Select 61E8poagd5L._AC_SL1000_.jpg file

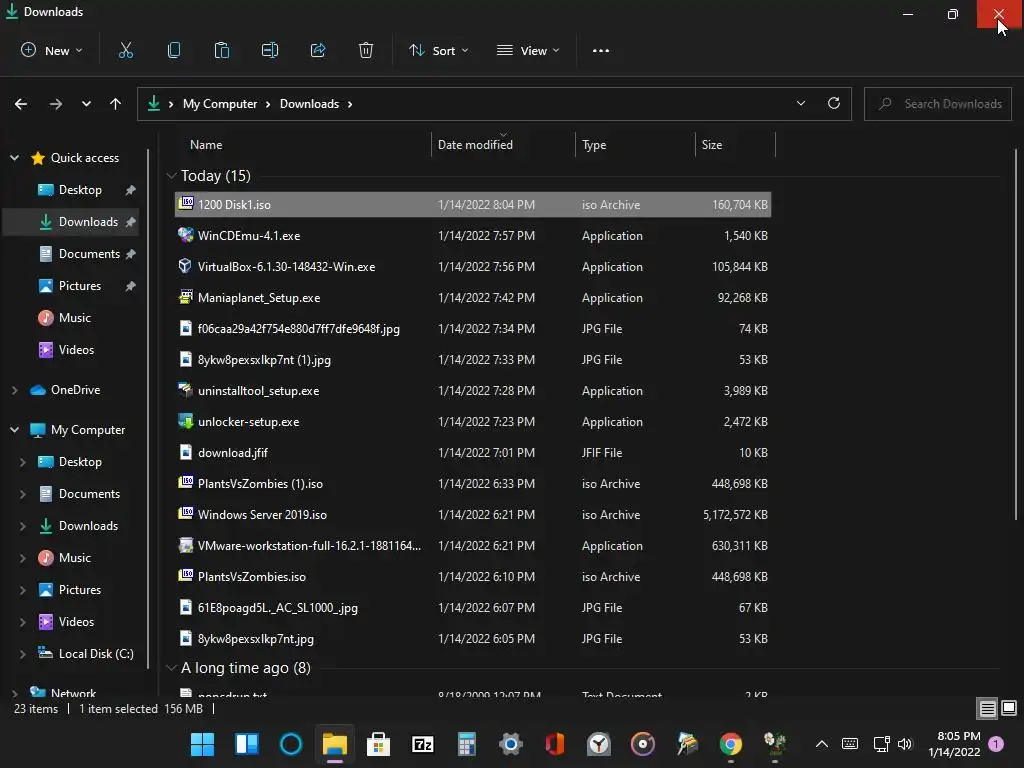473,608
